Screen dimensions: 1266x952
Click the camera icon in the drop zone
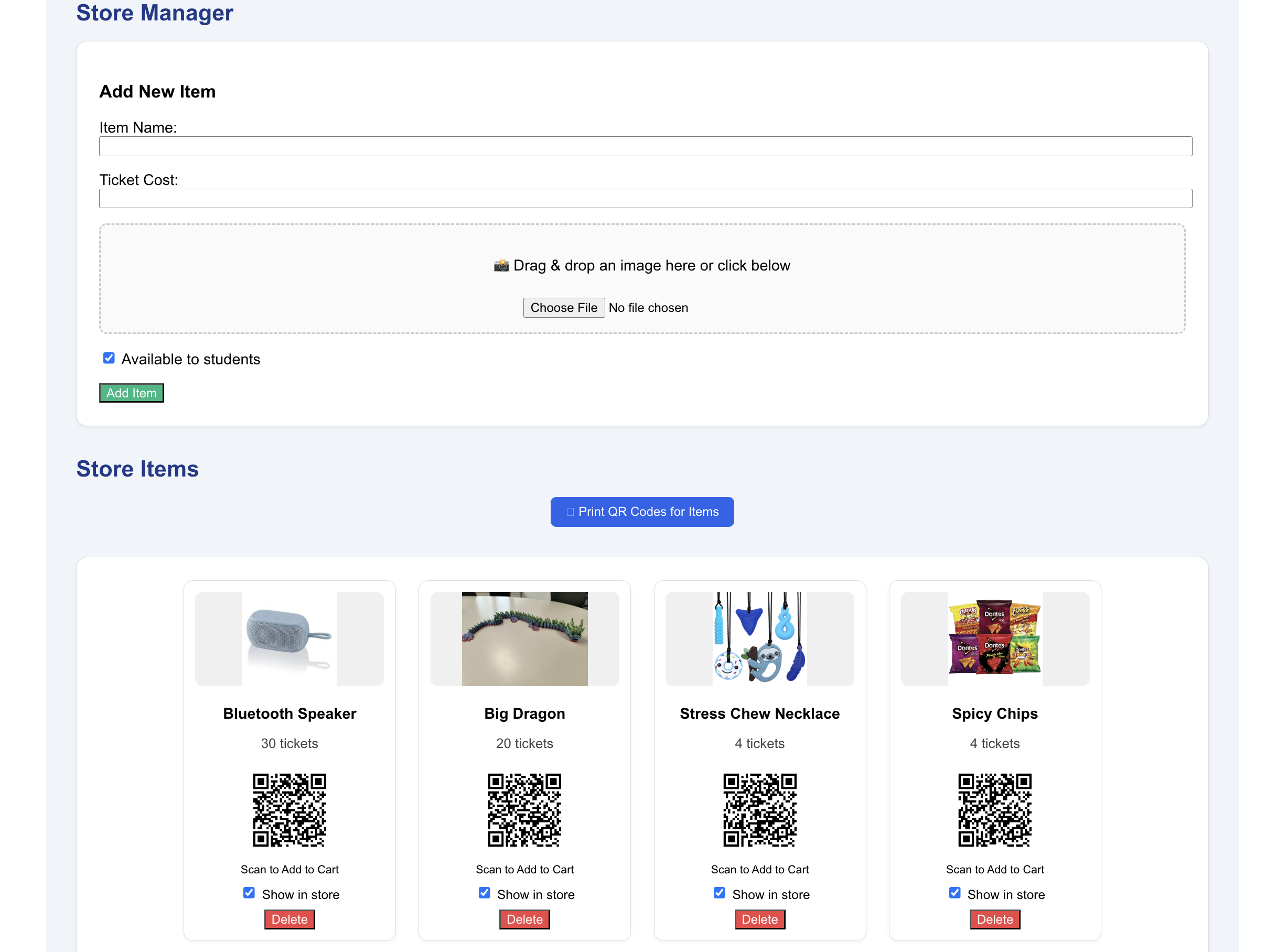click(x=501, y=265)
